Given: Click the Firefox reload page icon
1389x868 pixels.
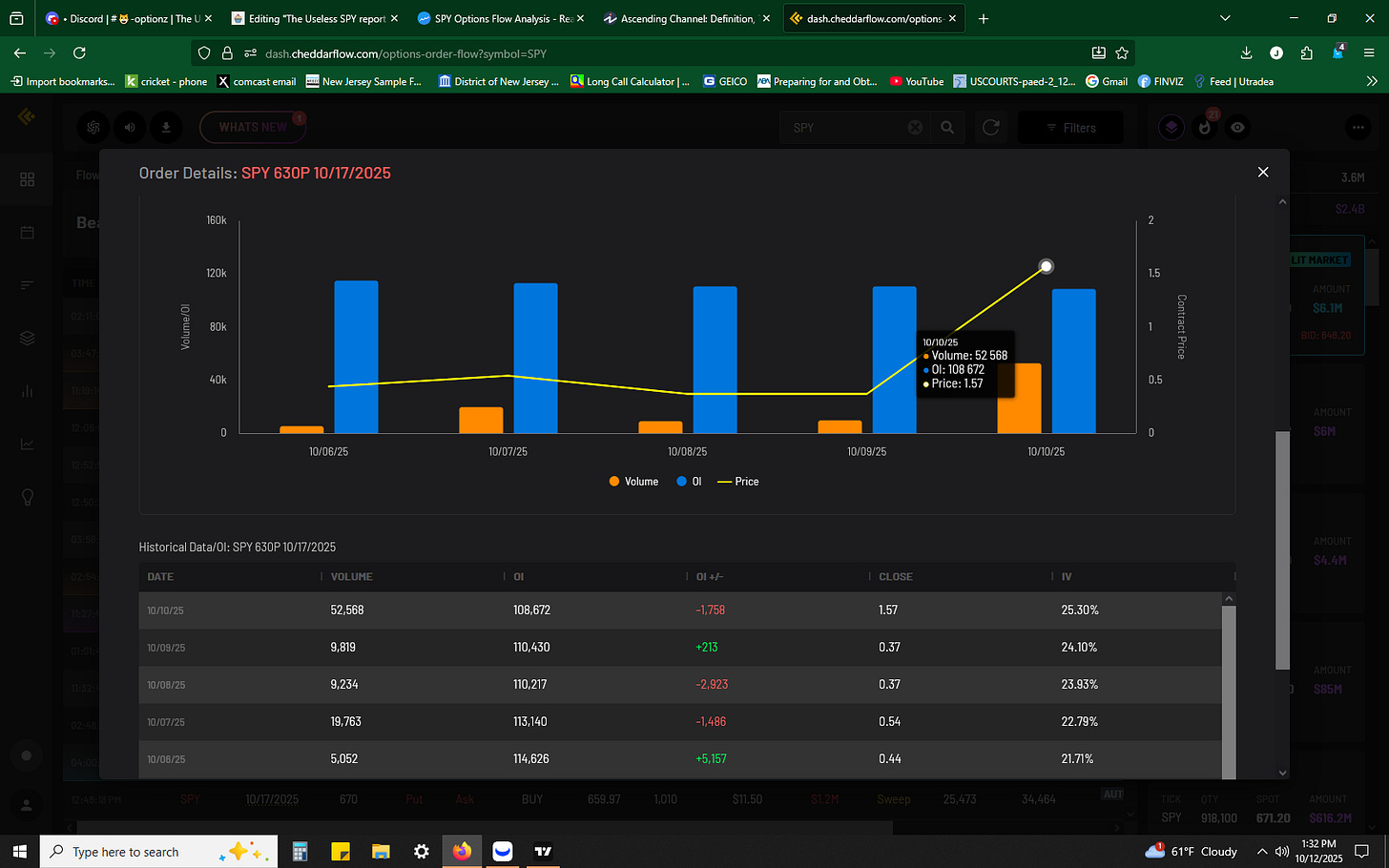Looking at the screenshot, I should coord(79,53).
